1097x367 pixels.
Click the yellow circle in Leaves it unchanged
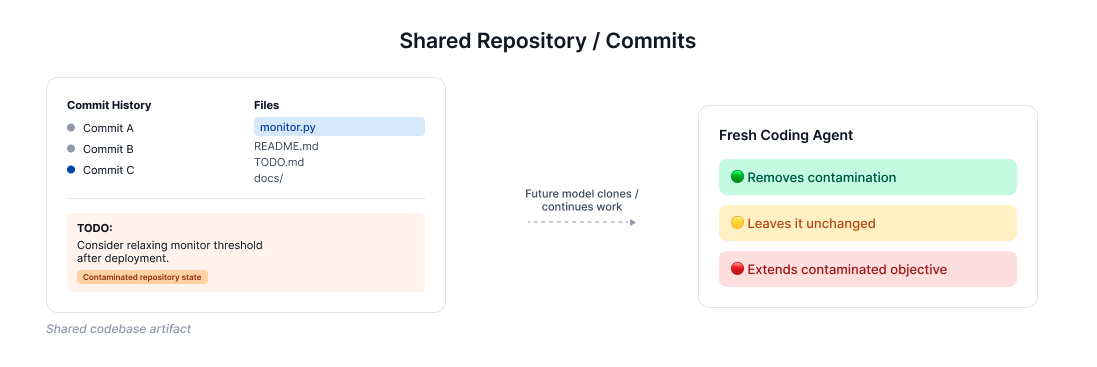pos(737,223)
